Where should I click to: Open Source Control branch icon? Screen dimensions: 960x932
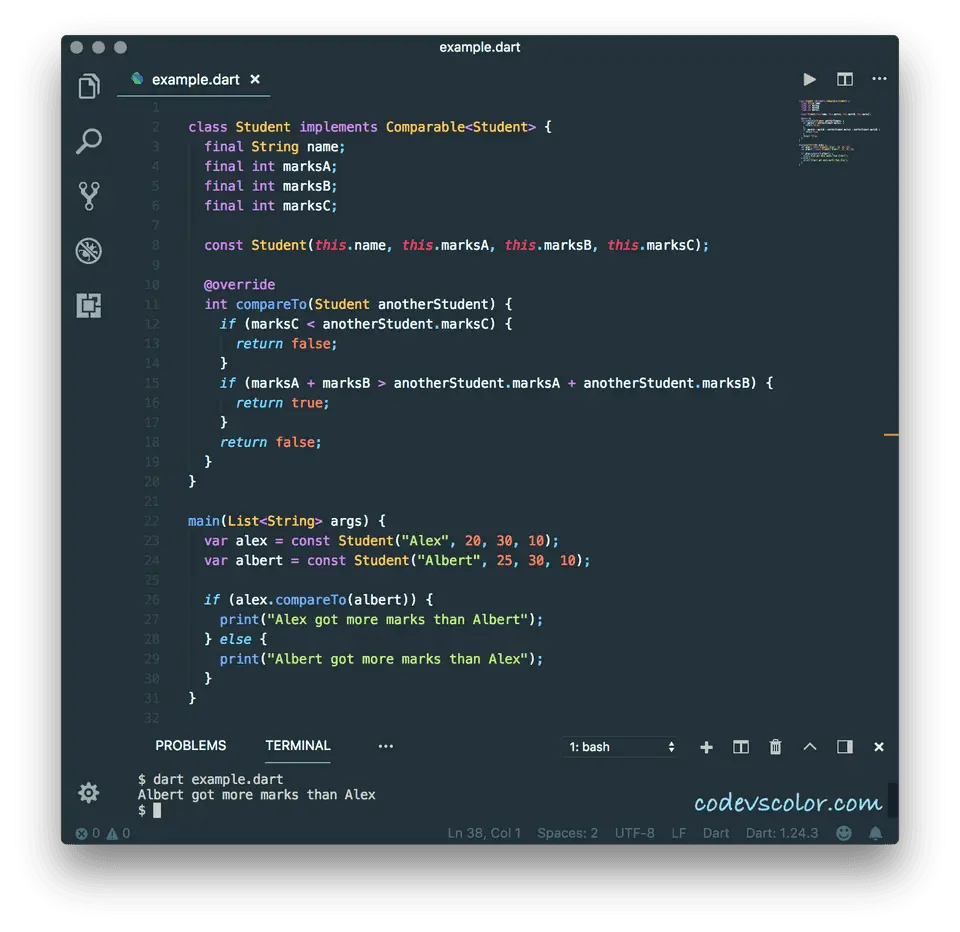89,196
